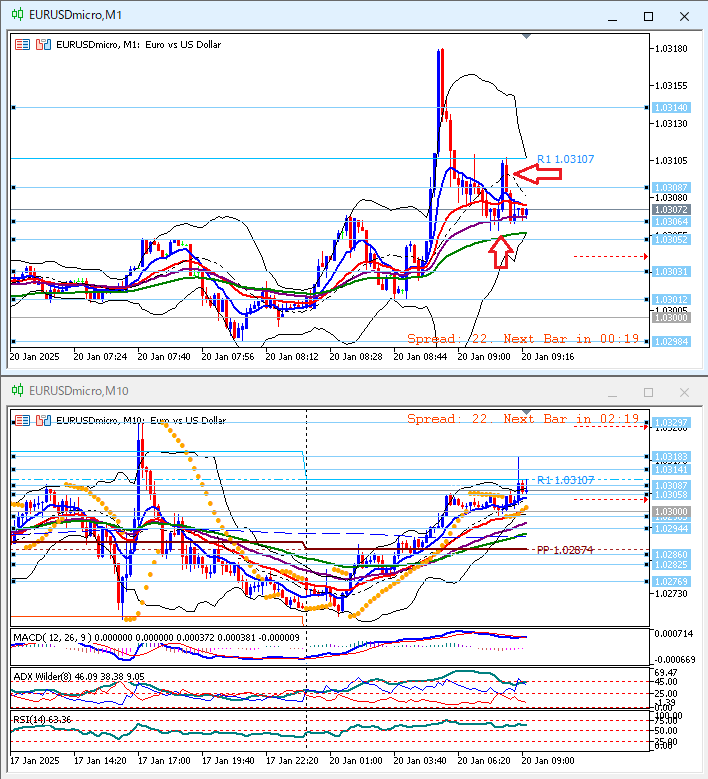Click the RSI(14) indicator label

(x=30, y=719)
